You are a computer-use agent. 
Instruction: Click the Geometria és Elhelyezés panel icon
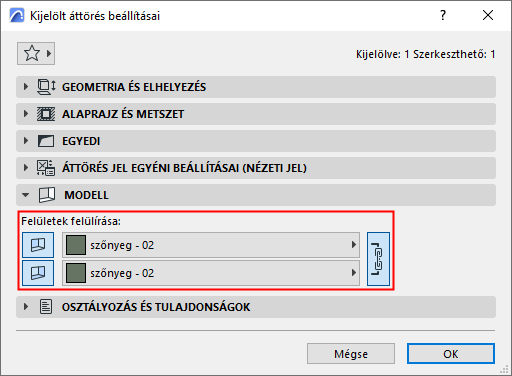[46, 87]
